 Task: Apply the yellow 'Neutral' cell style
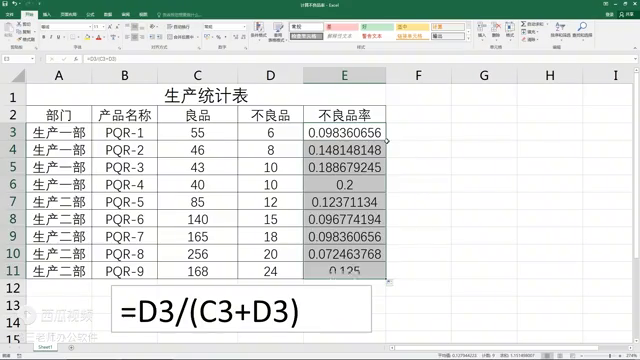pyautogui.click(x=412, y=27)
